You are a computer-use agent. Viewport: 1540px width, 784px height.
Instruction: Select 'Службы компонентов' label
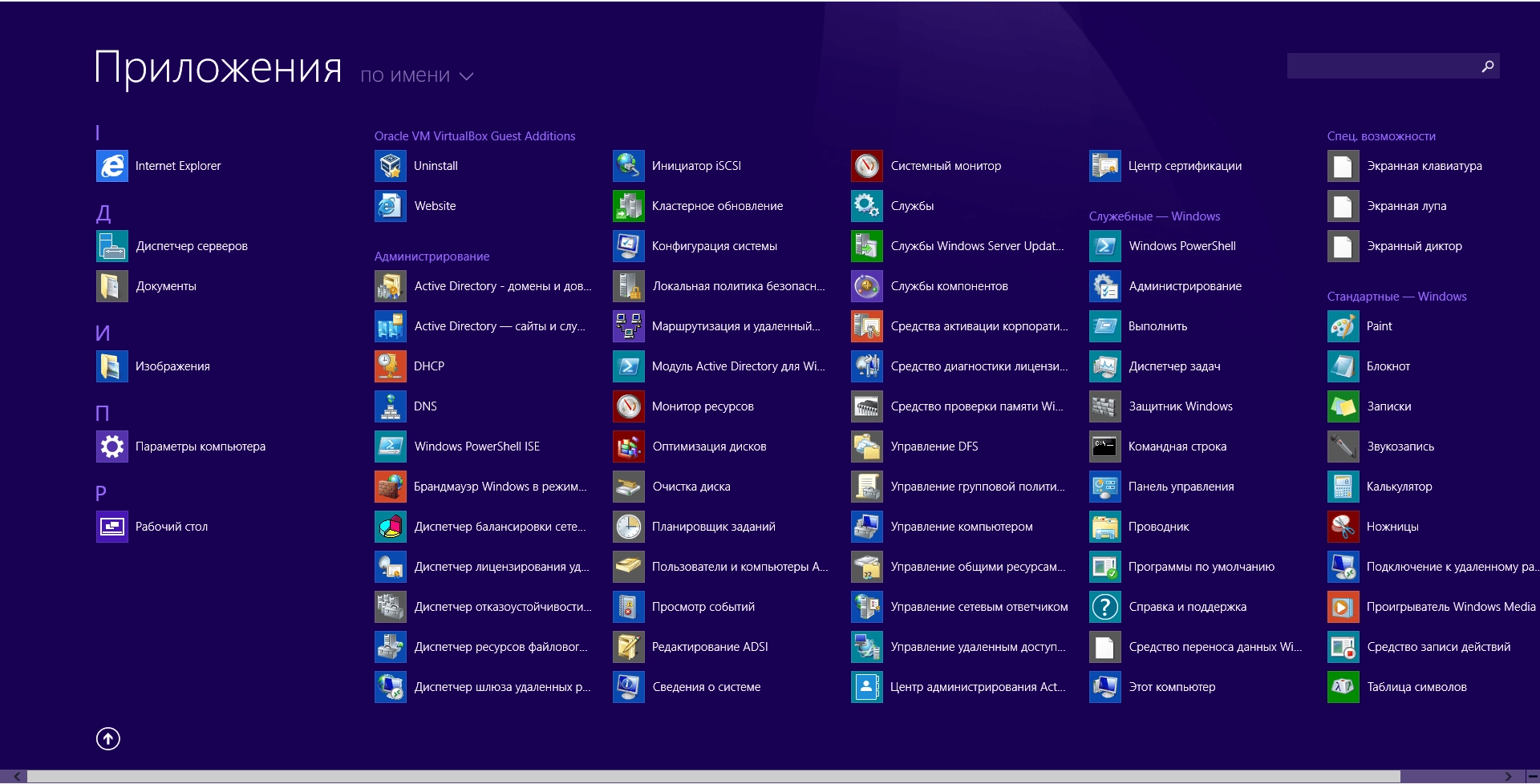point(950,286)
